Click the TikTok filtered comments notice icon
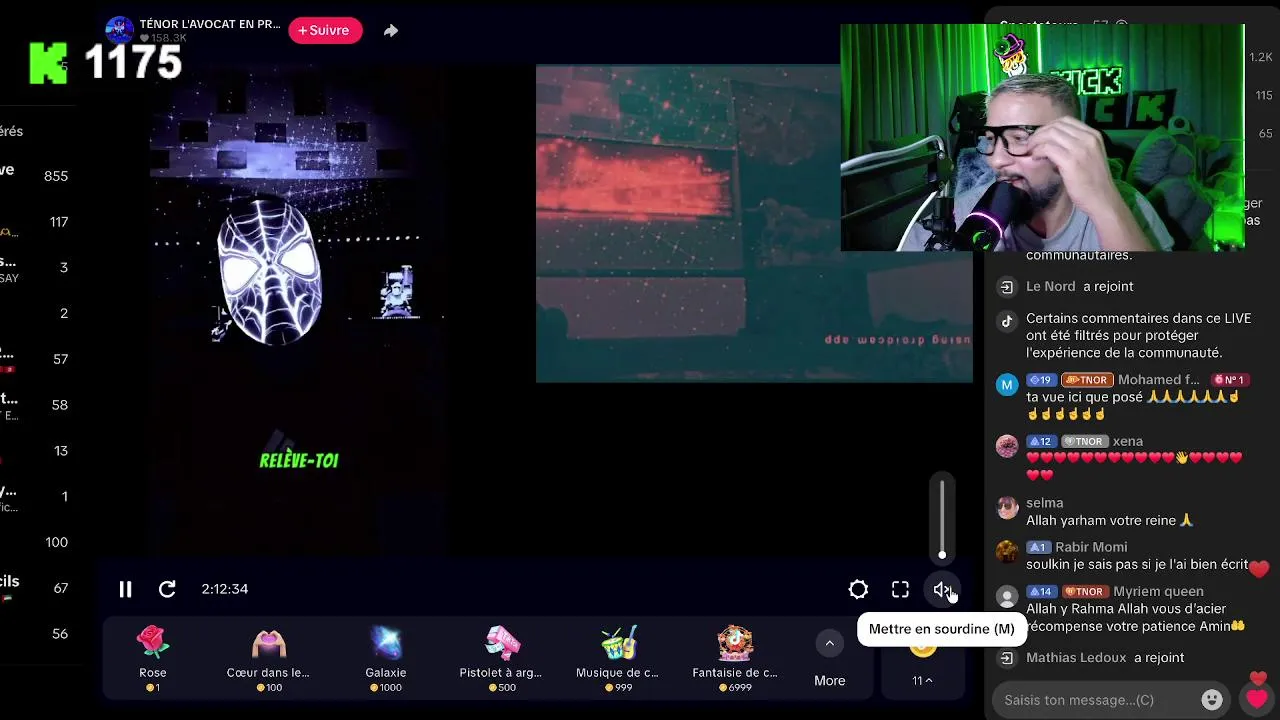This screenshot has height=720, width=1280. [1007, 321]
